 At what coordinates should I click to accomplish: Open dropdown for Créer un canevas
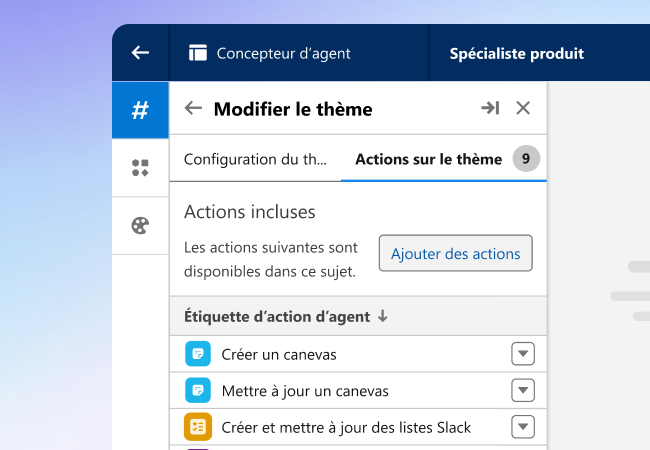[523, 354]
